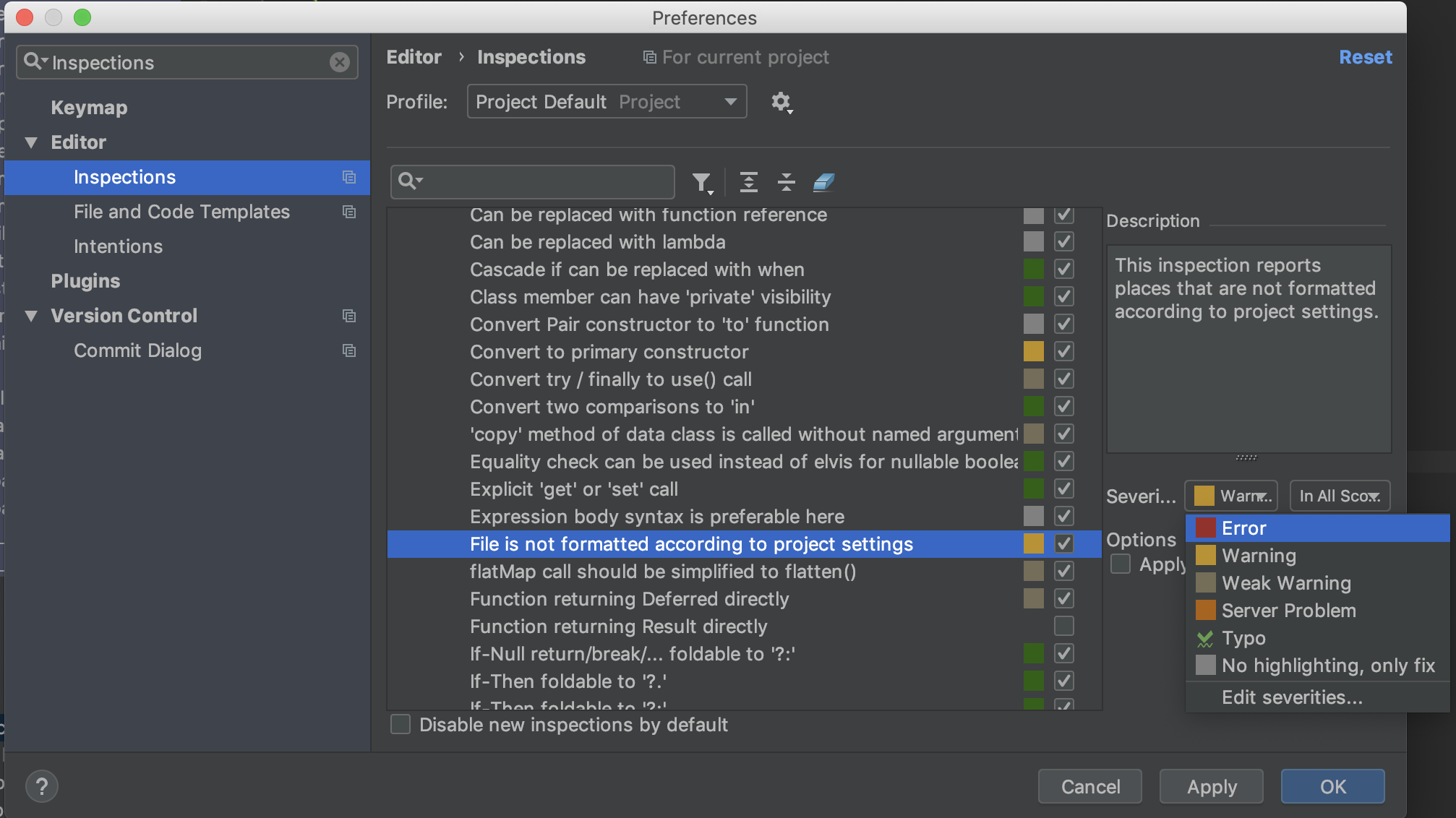Screen dimensions: 1456x818
Task: Select Inspections in the settings tree
Action: tap(187, 177)
